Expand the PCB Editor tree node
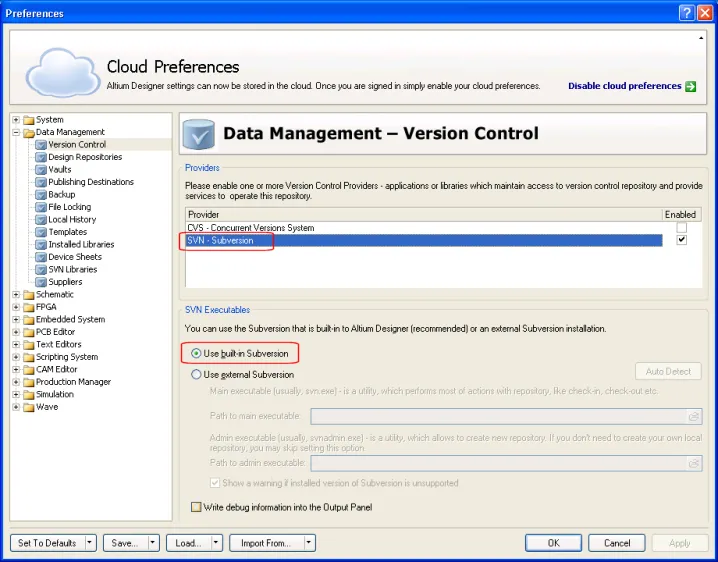This screenshot has height=562, width=718. (16, 332)
